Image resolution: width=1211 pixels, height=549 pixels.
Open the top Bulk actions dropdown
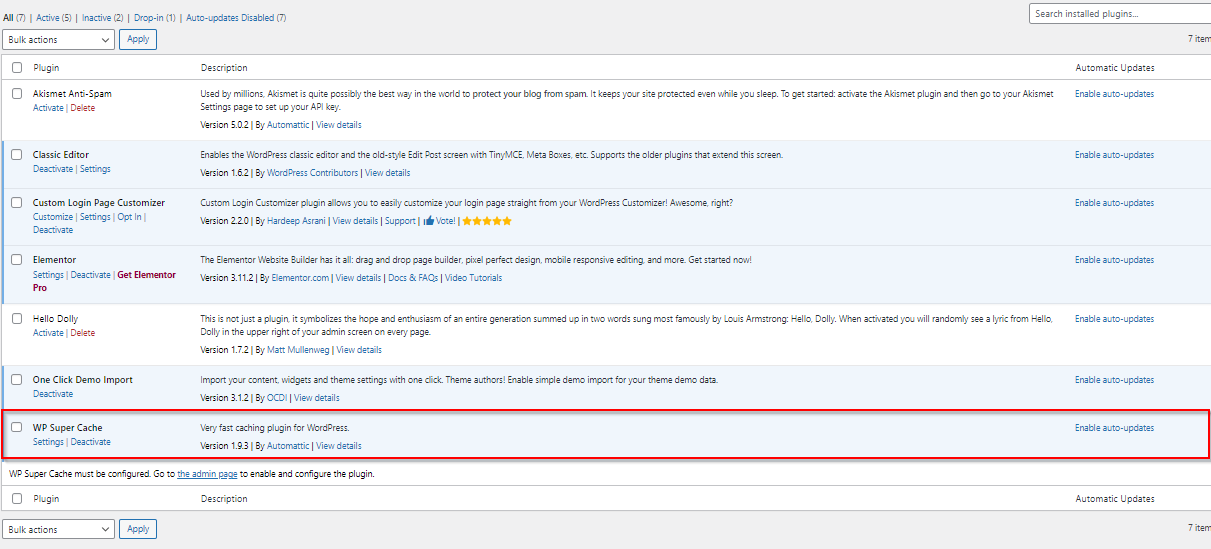58,39
